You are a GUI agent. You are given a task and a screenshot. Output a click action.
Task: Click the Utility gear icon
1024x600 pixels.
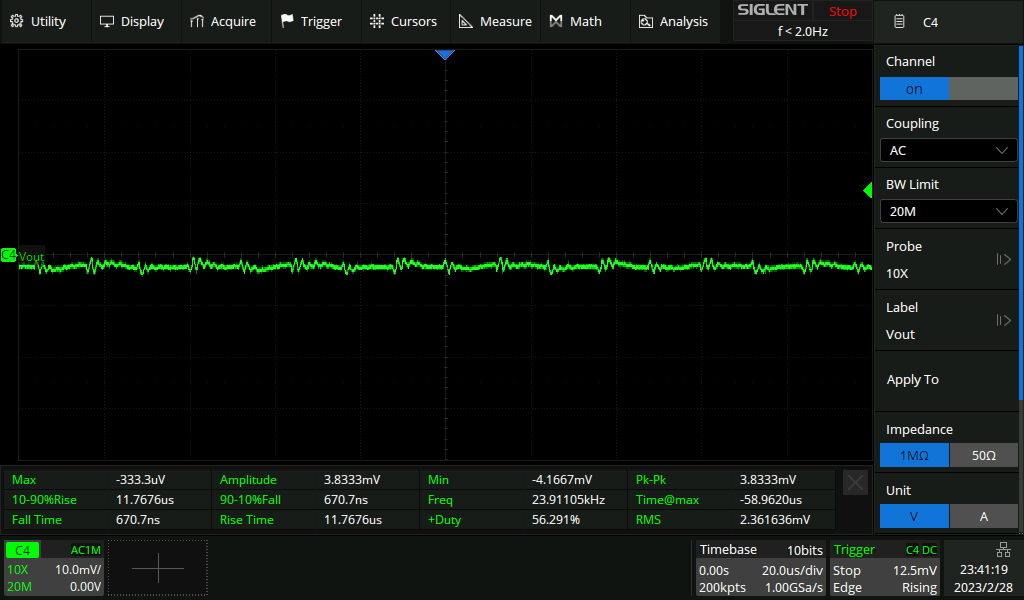[16, 22]
